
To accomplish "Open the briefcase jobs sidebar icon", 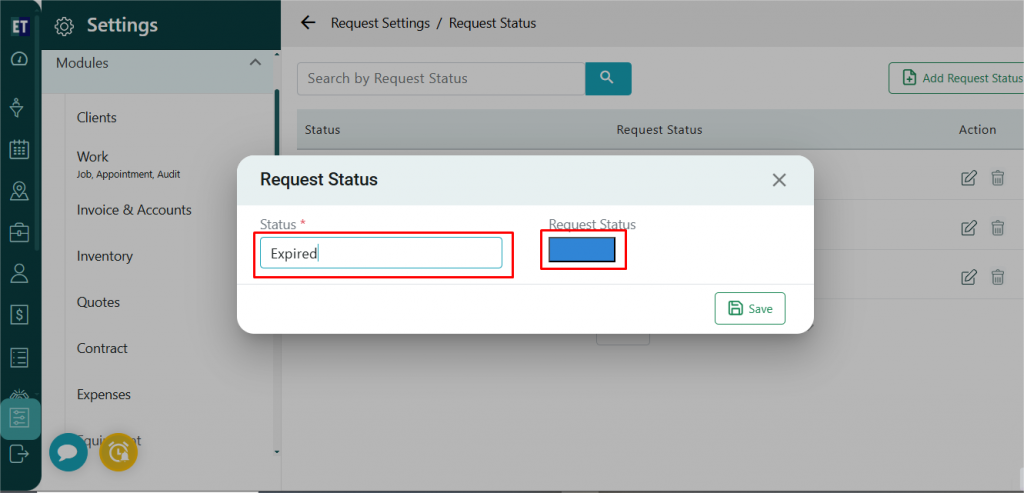I will (19, 232).
